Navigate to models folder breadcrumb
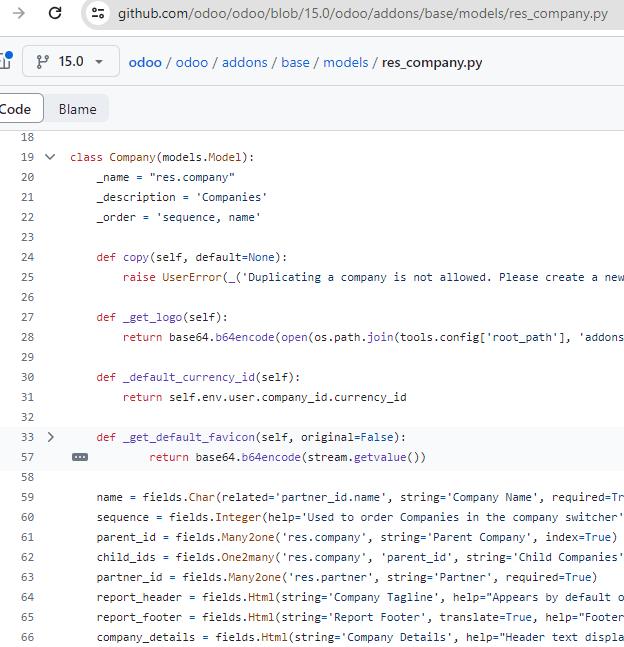Viewport: 624px width, 647px height. tap(345, 62)
